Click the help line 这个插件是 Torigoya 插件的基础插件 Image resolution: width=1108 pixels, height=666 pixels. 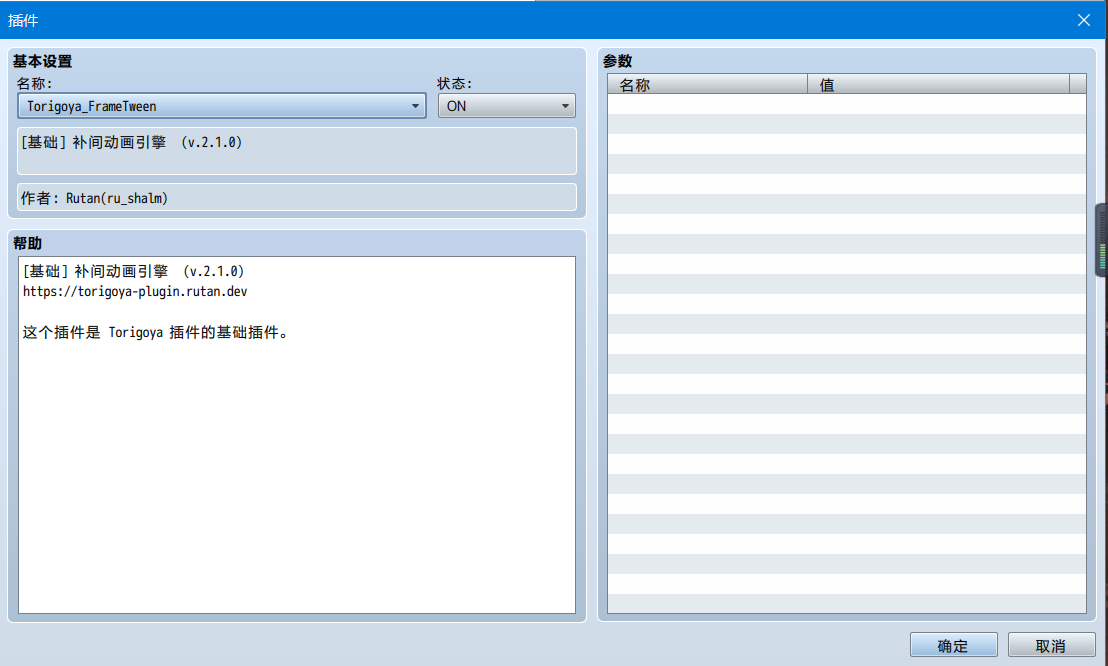[x=155, y=332]
